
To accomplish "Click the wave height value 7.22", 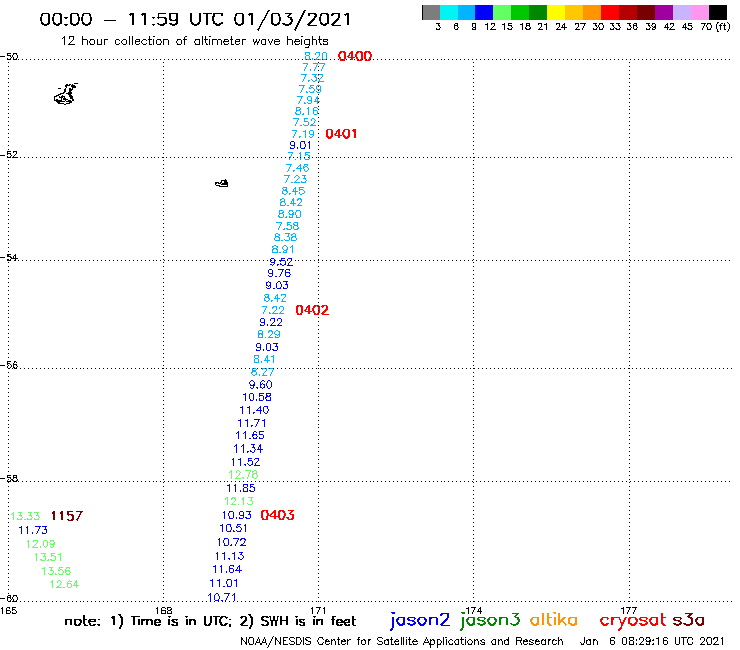I will pyautogui.click(x=273, y=310).
